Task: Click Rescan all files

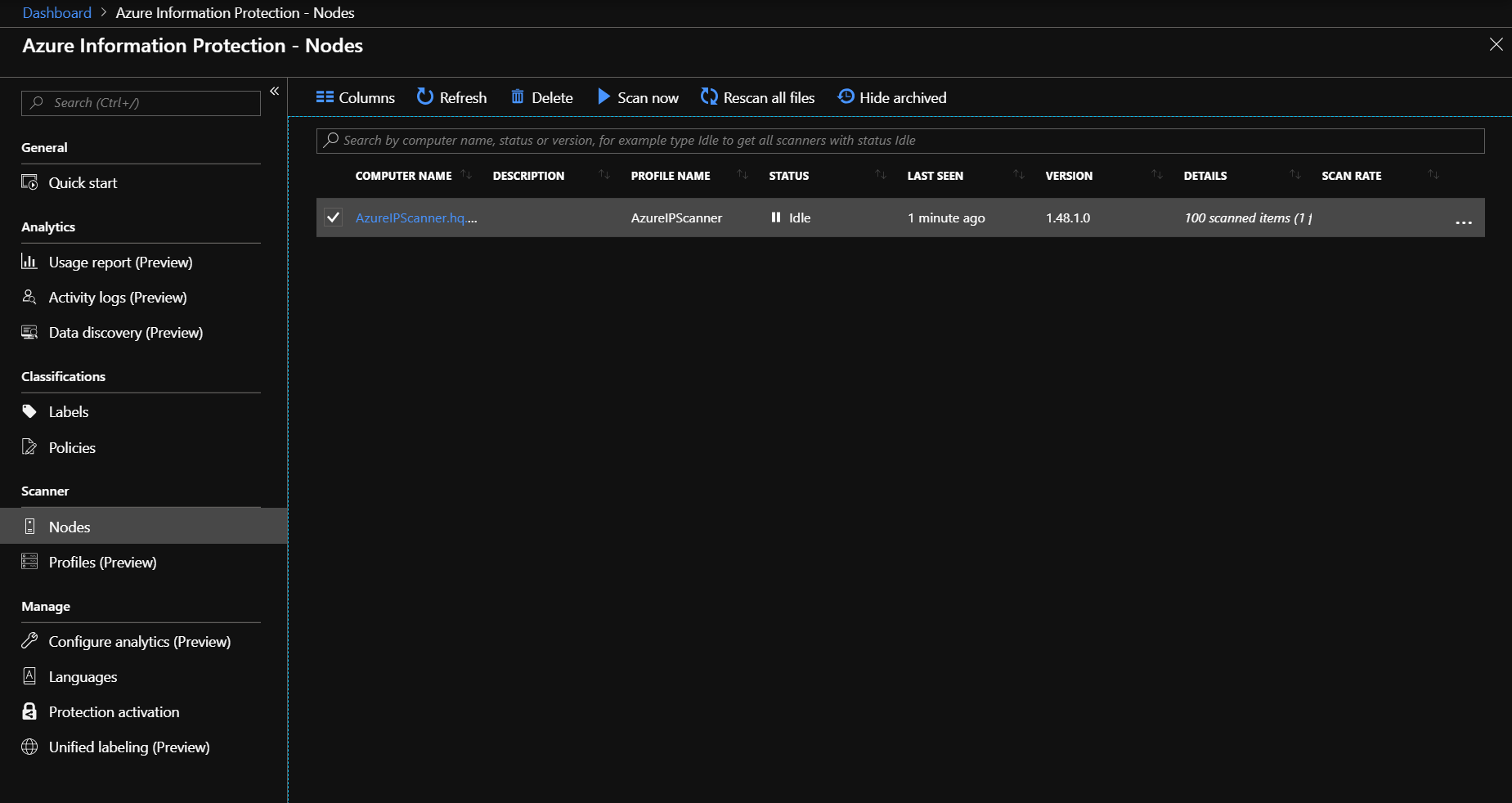Action: tap(757, 97)
